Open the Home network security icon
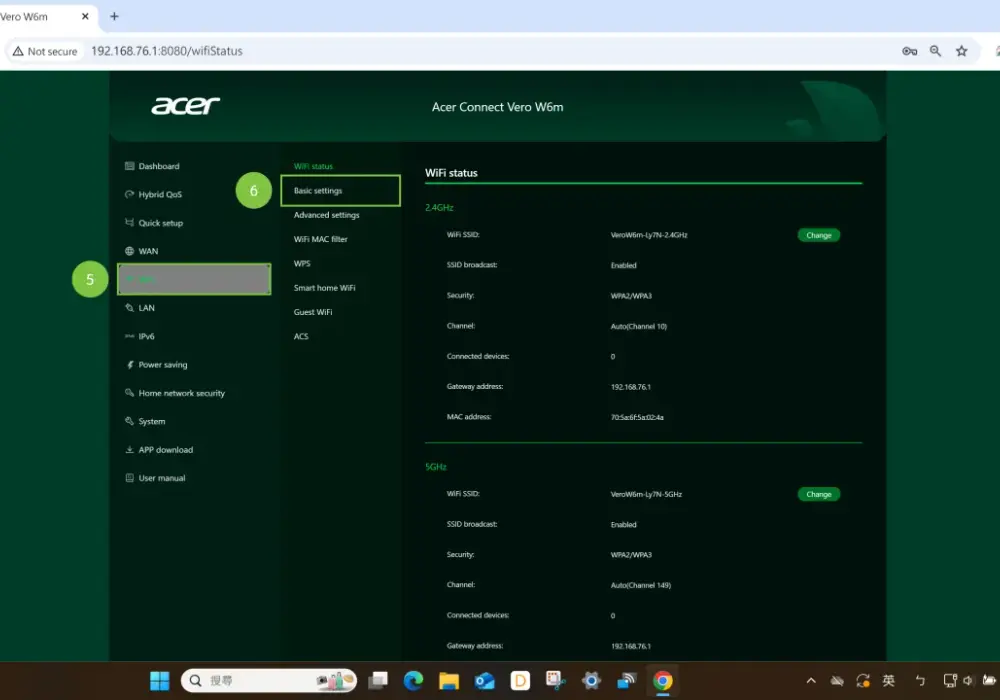Viewport: 1000px width, 700px height. pyautogui.click(x=129, y=393)
